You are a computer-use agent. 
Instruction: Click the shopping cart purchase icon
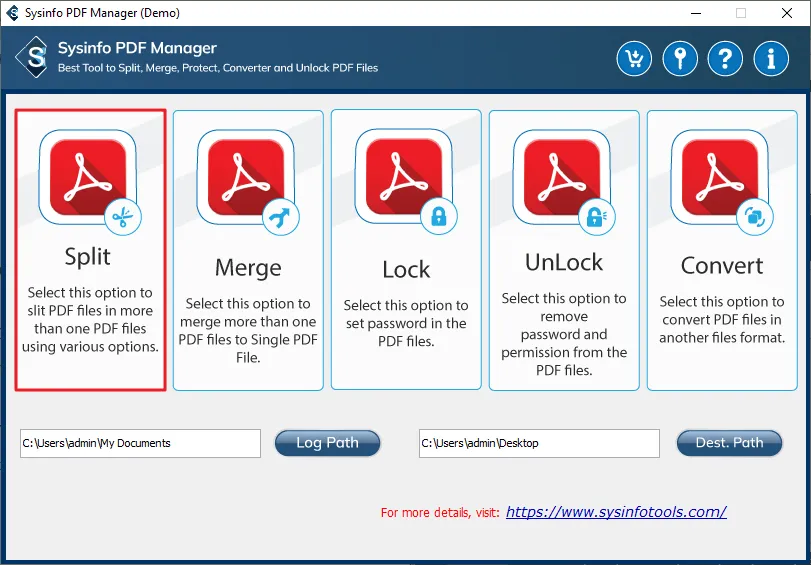(634, 58)
